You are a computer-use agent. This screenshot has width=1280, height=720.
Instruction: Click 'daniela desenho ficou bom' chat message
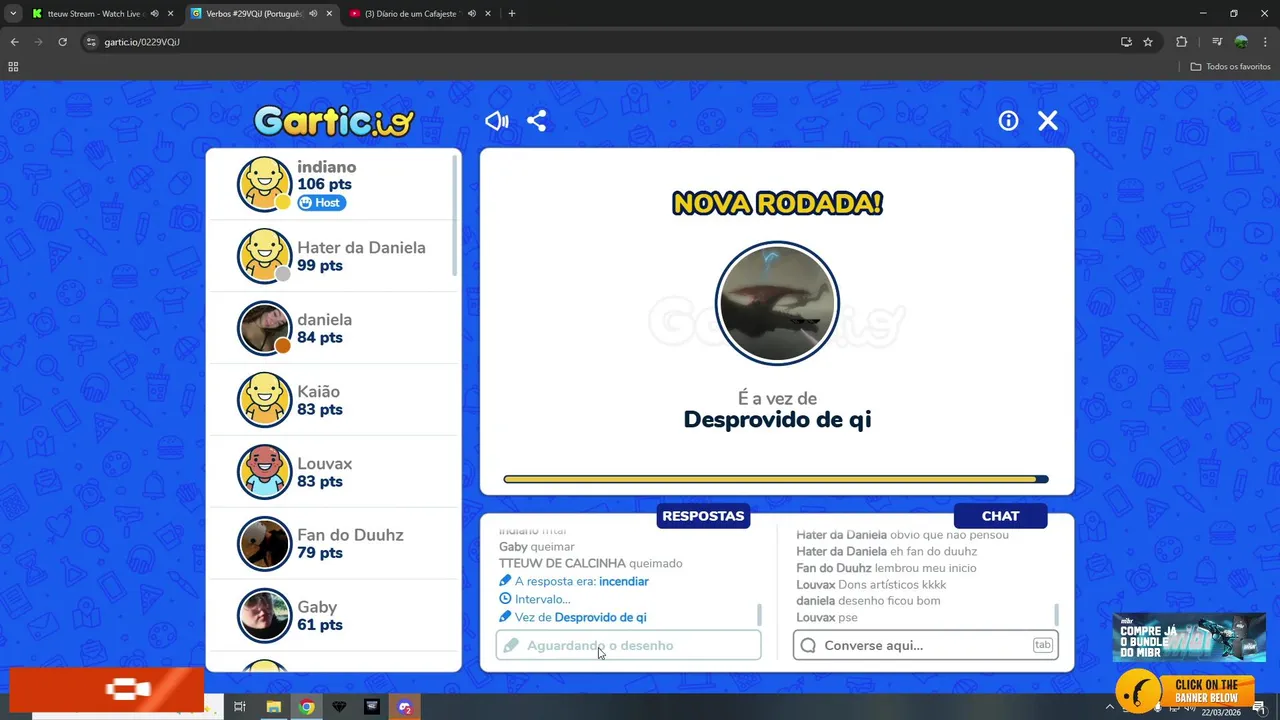tap(870, 601)
